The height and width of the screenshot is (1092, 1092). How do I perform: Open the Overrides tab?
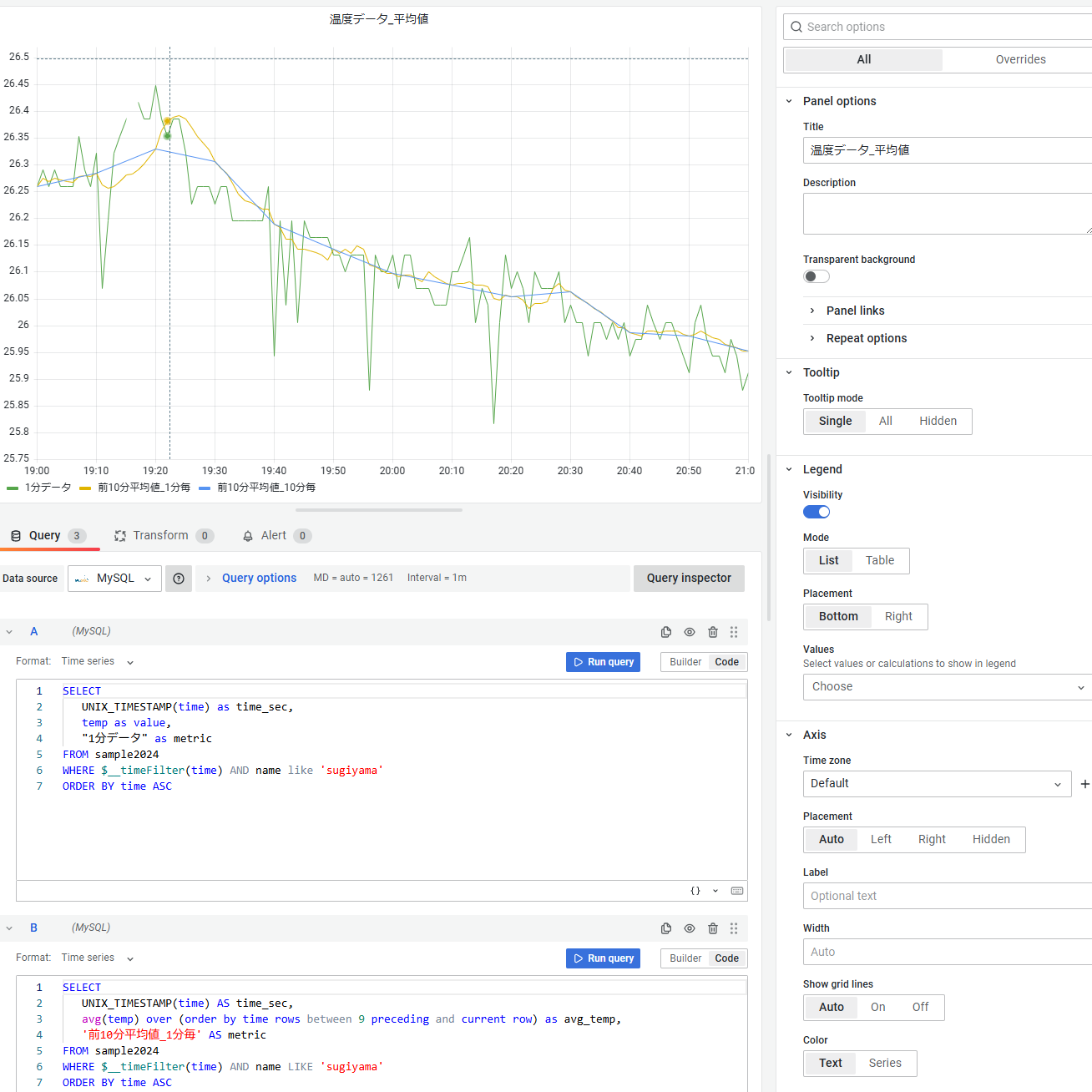coord(1020,60)
